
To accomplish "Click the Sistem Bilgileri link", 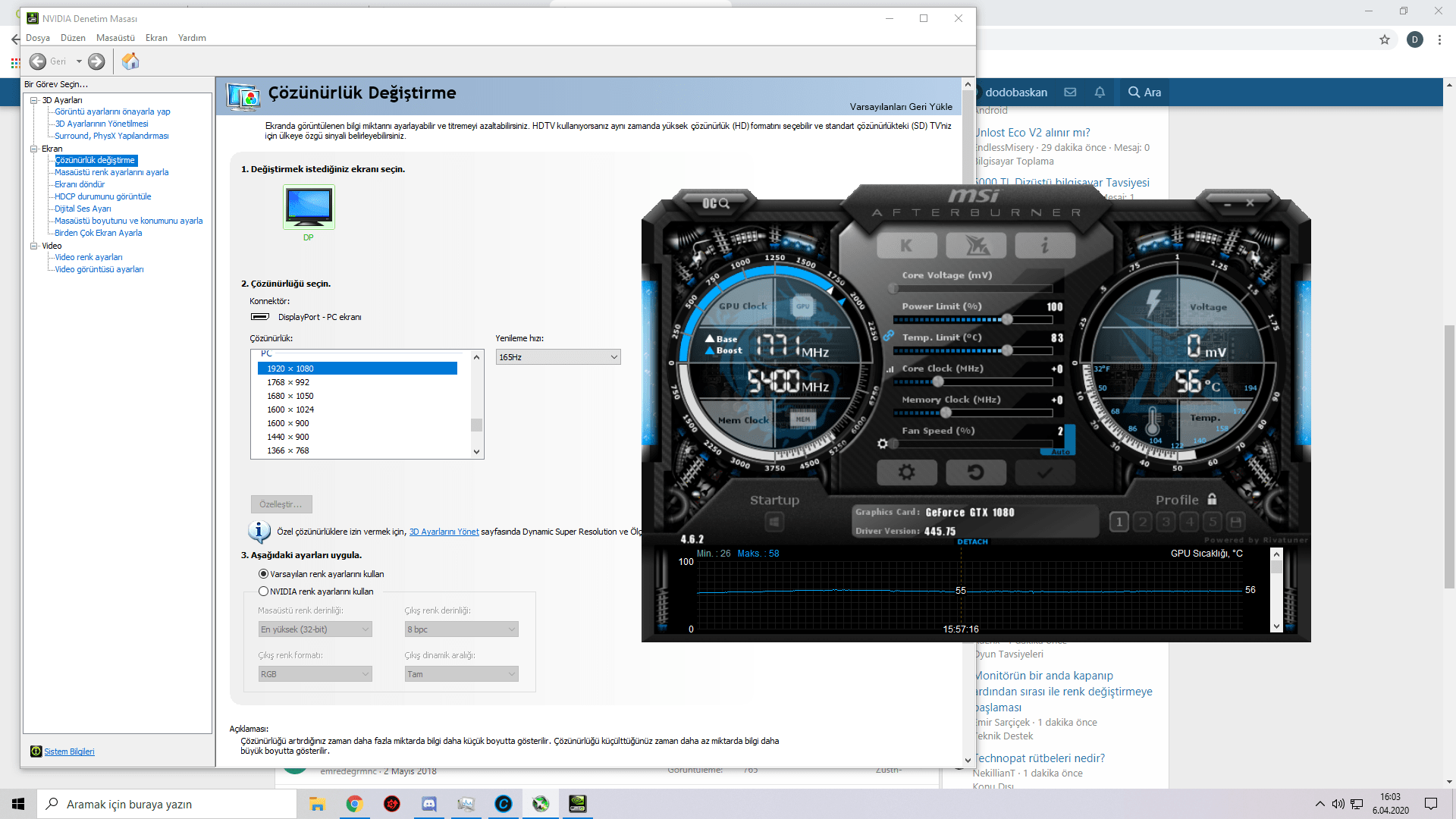I will 69,752.
